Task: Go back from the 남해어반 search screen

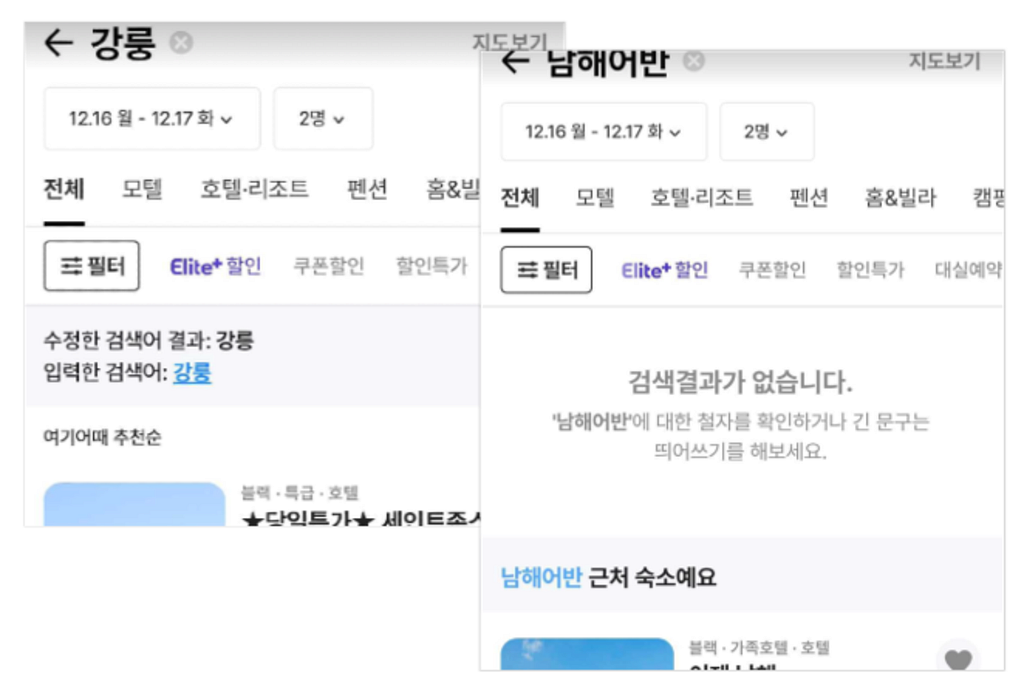Action: pyautogui.click(x=515, y=62)
